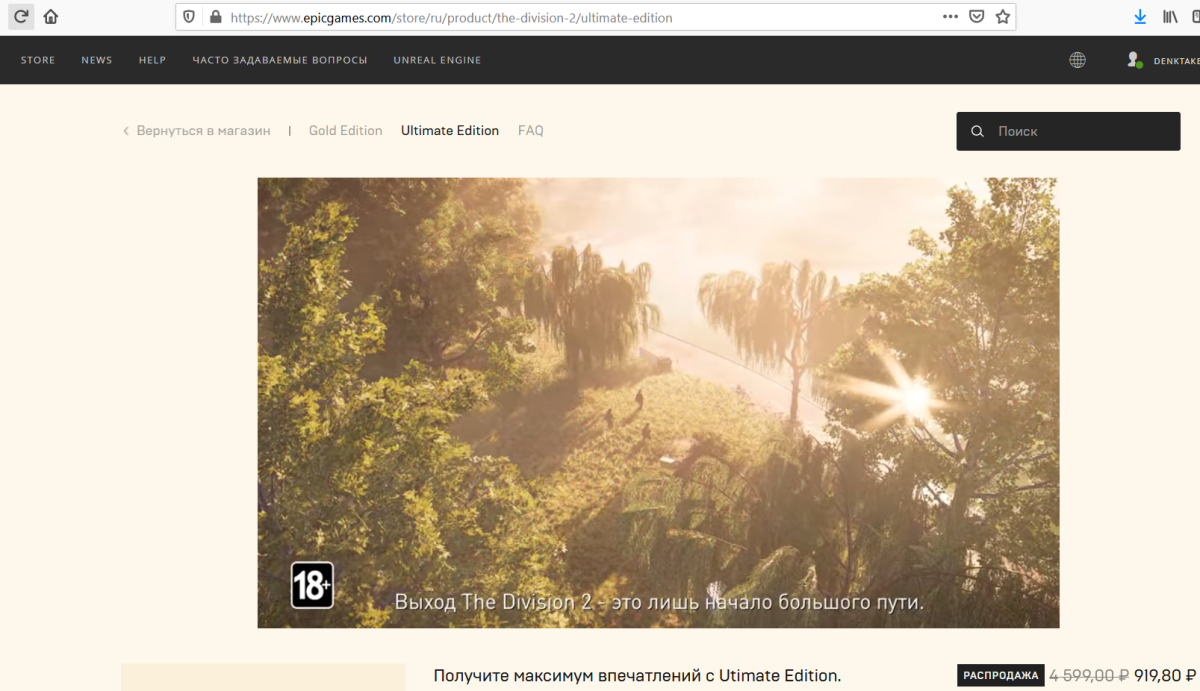Click the Получите максимум впечатлений heading
1200x691 pixels.
[638, 676]
